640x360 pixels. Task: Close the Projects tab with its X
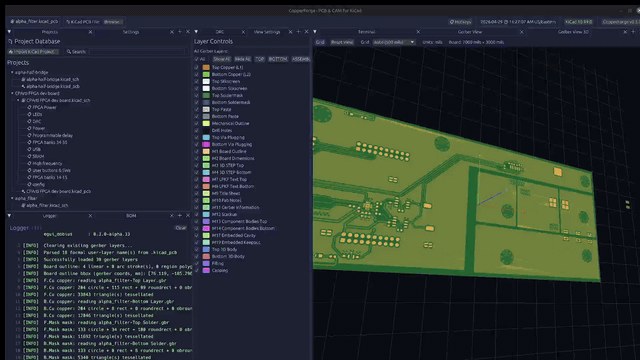90,32
